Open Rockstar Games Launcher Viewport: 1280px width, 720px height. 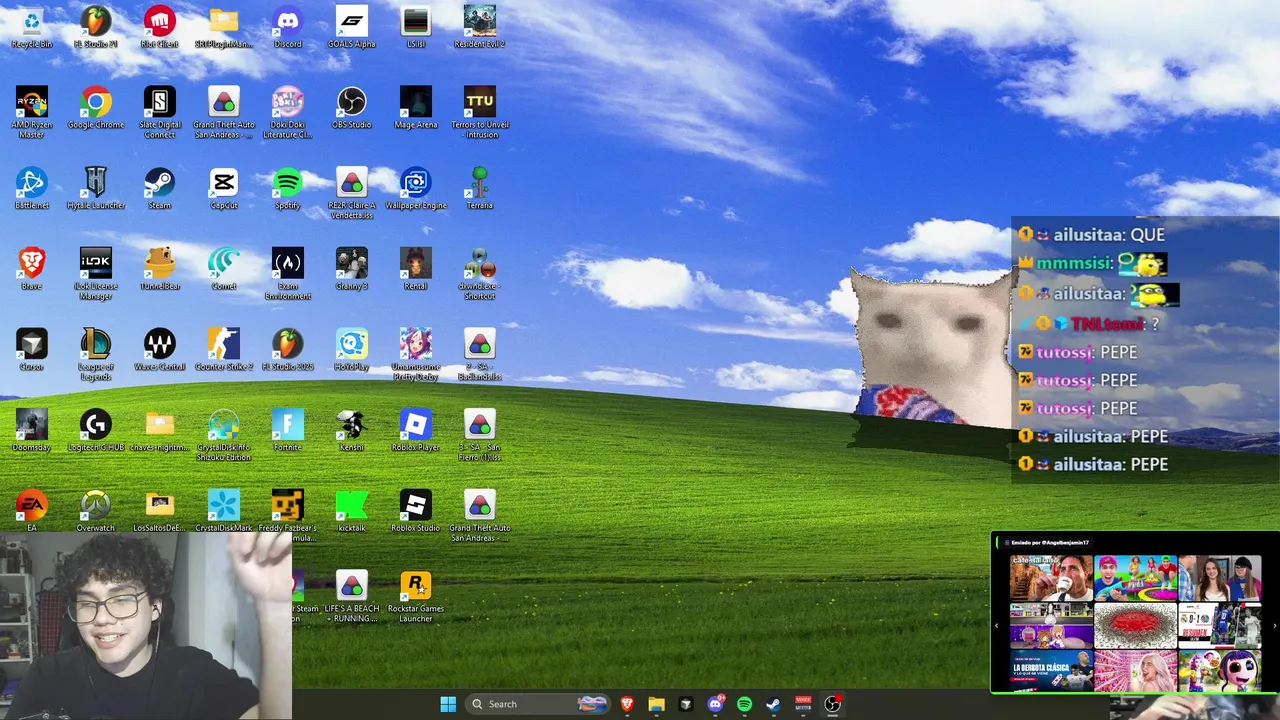tap(415, 597)
